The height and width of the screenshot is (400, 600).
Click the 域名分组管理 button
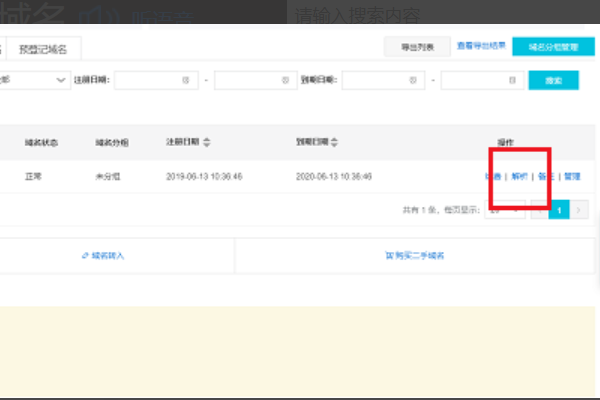pyautogui.click(x=545, y=47)
